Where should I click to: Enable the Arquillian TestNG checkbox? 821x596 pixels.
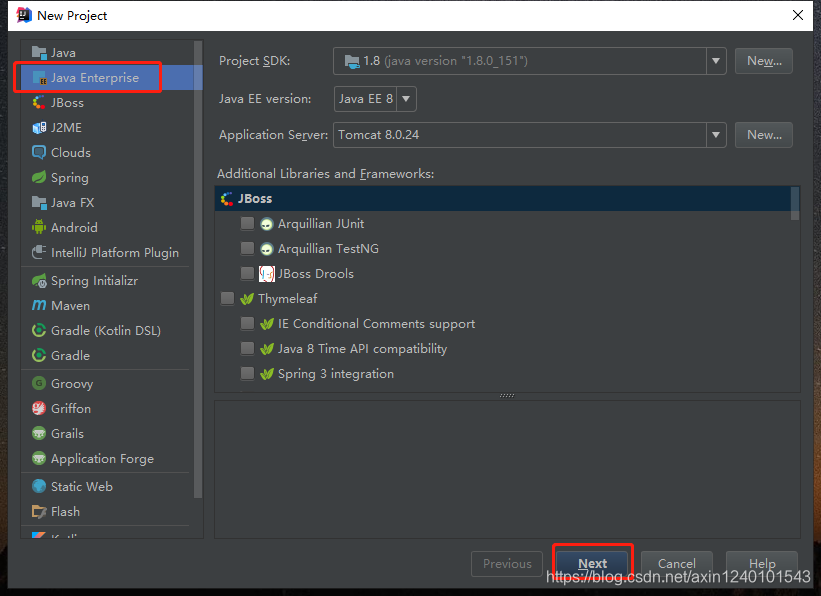tap(247, 248)
